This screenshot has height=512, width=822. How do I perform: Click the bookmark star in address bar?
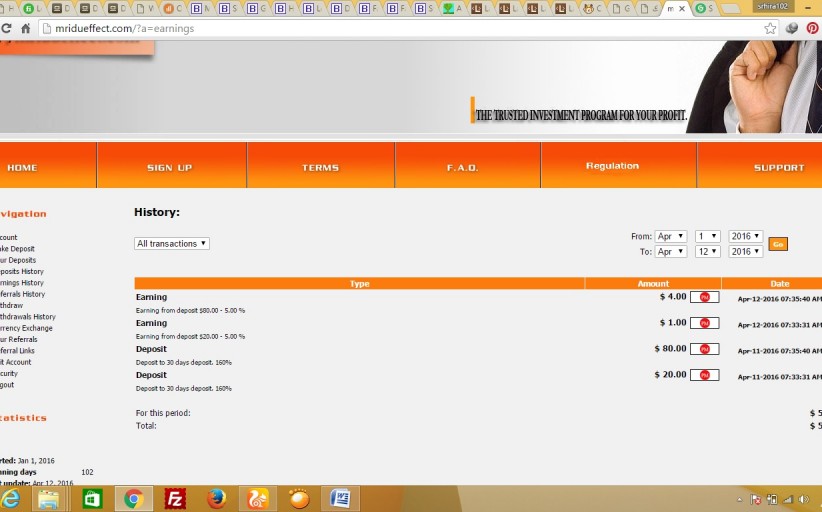(770, 28)
